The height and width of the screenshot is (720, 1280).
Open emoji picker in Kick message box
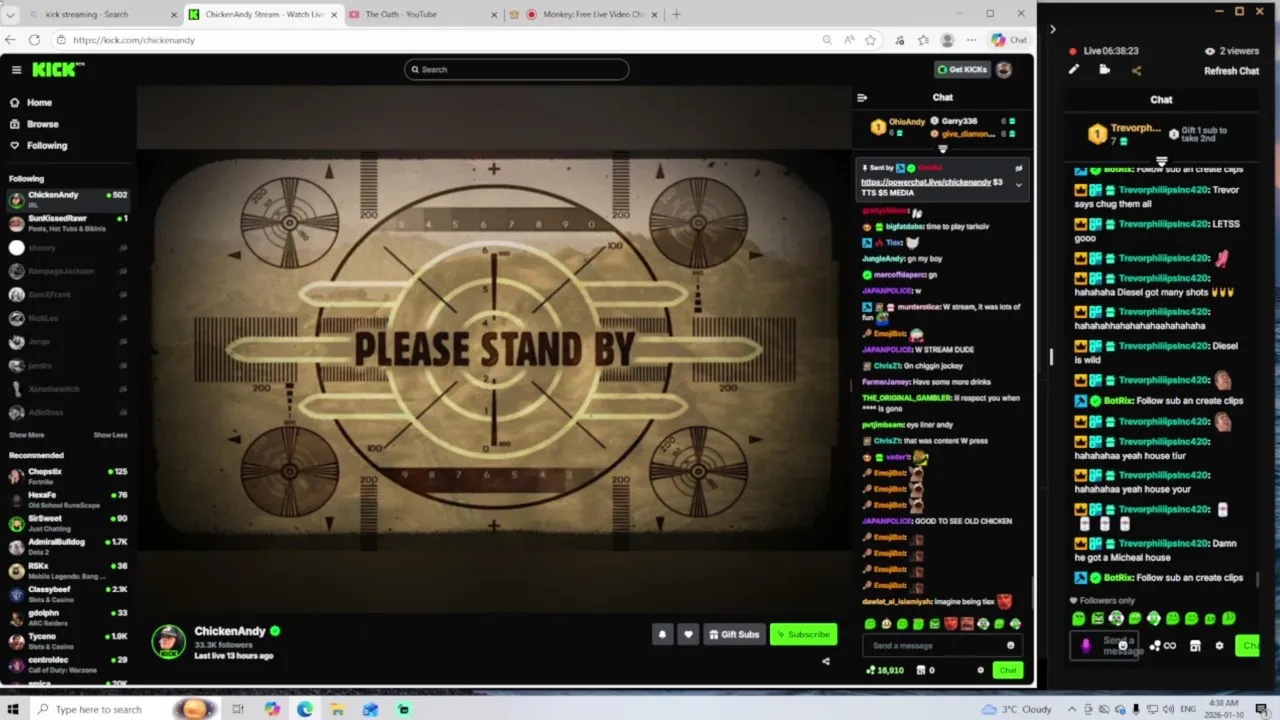click(x=1010, y=645)
